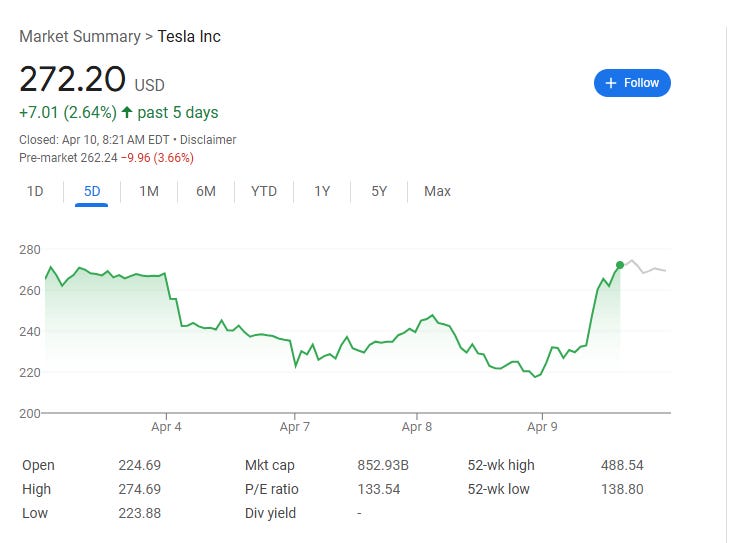Click the Mkt cap label

(270, 465)
